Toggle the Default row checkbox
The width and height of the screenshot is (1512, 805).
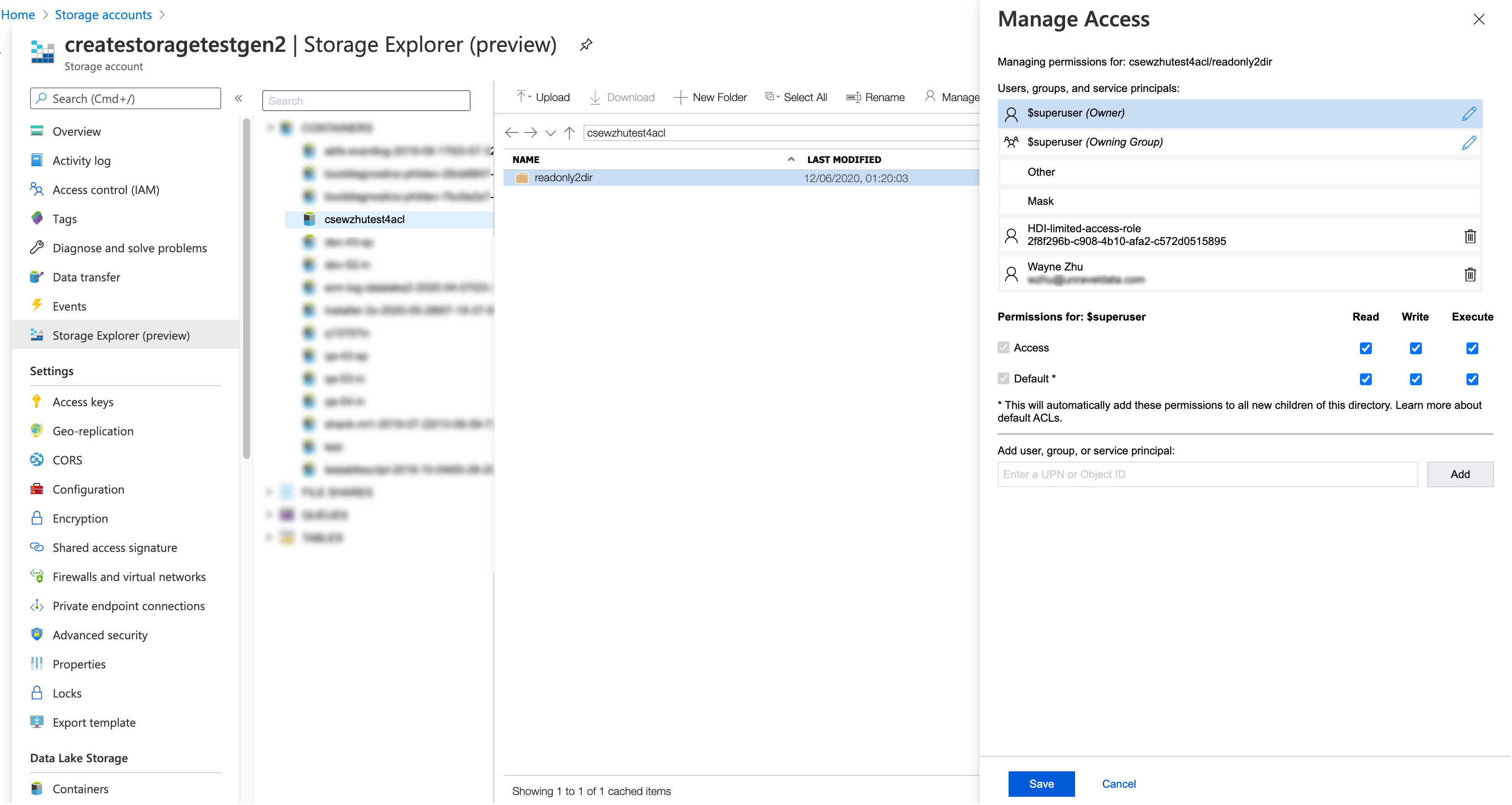point(1003,379)
